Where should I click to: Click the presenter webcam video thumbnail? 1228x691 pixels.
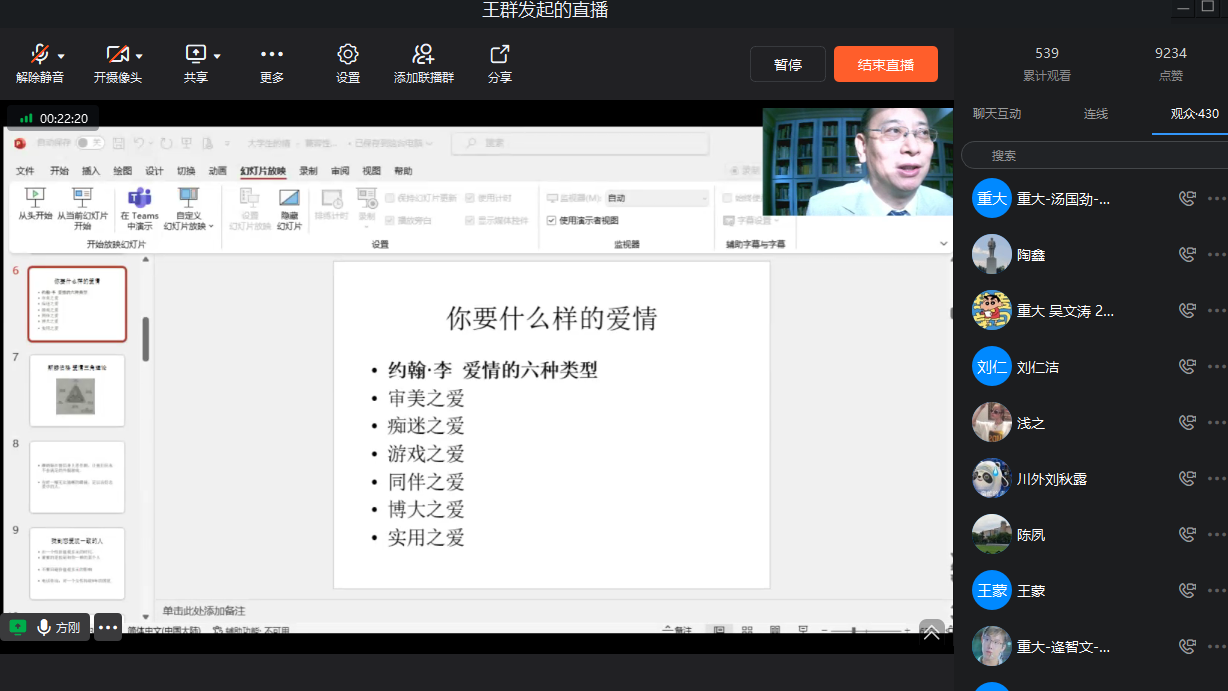tap(857, 162)
